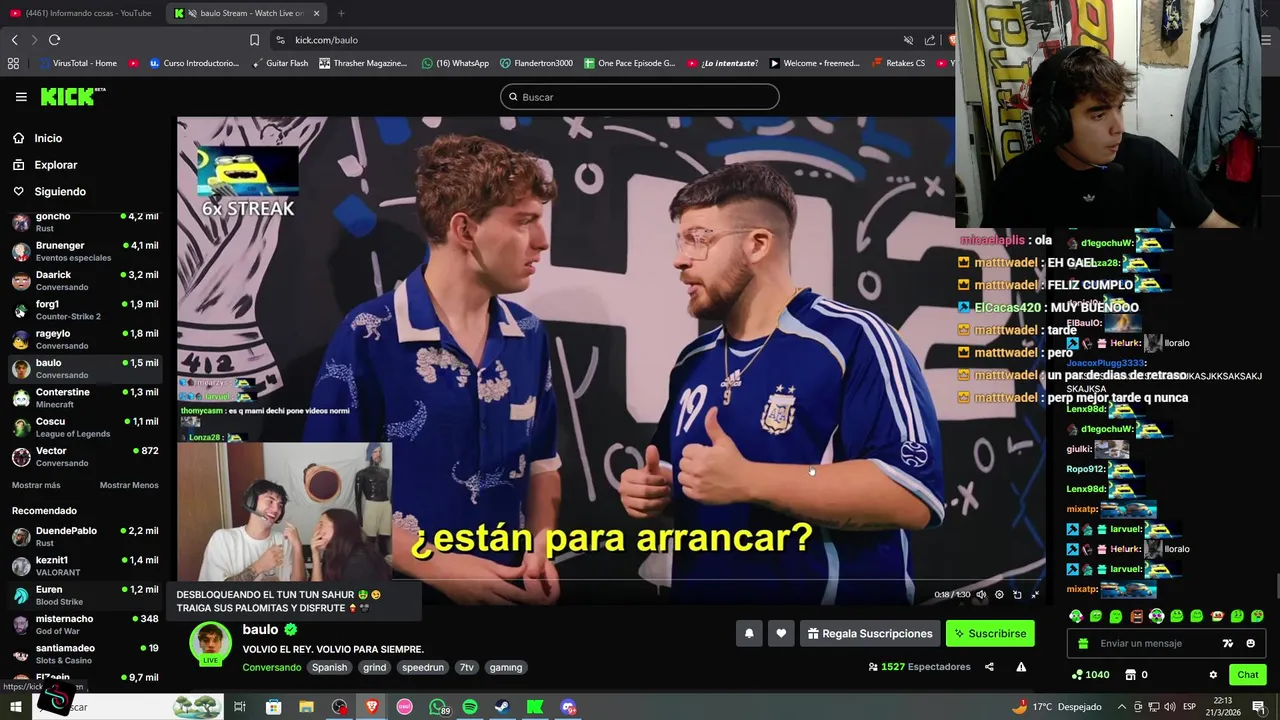Open Spotify from the taskbar
The image size is (1280, 720).
pyautogui.click(x=470, y=707)
